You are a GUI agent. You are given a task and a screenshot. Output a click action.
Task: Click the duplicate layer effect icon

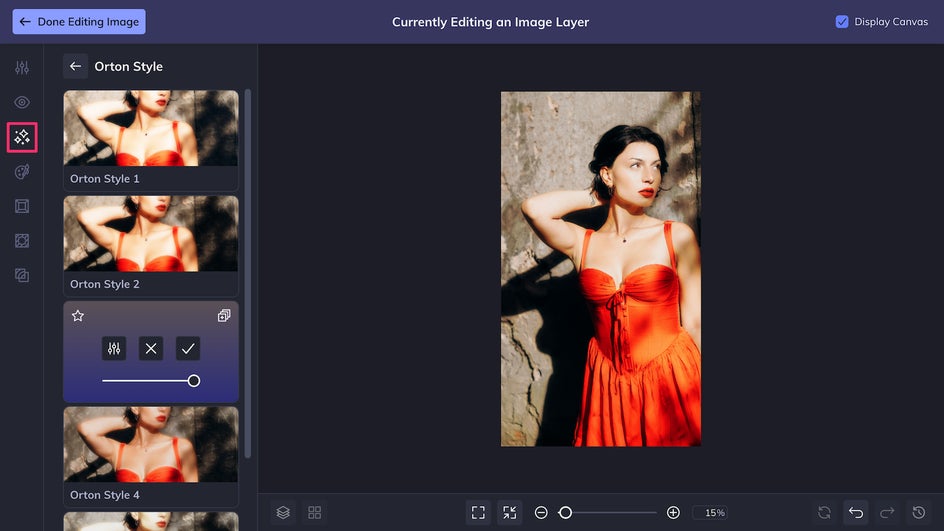coord(224,315)
